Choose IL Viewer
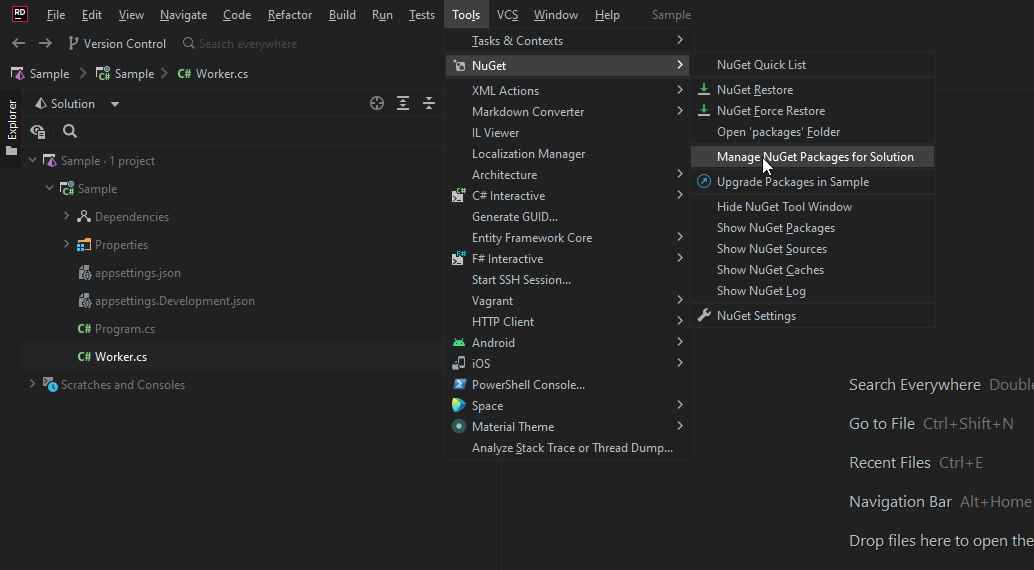This screenshot has width=1034, height=570. click(569, 133)
